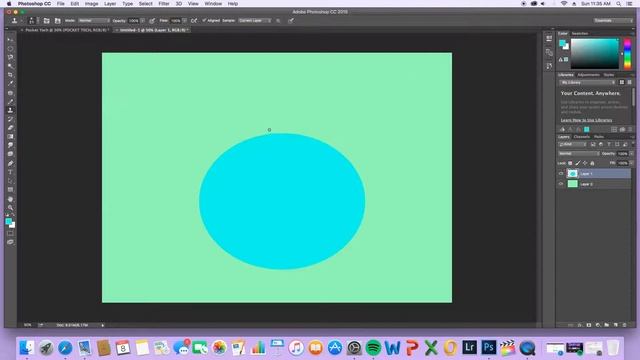This screenshot has height=360, width=640.
Task: Toggle the Aligned checkbox
Action: coord(204,20)
